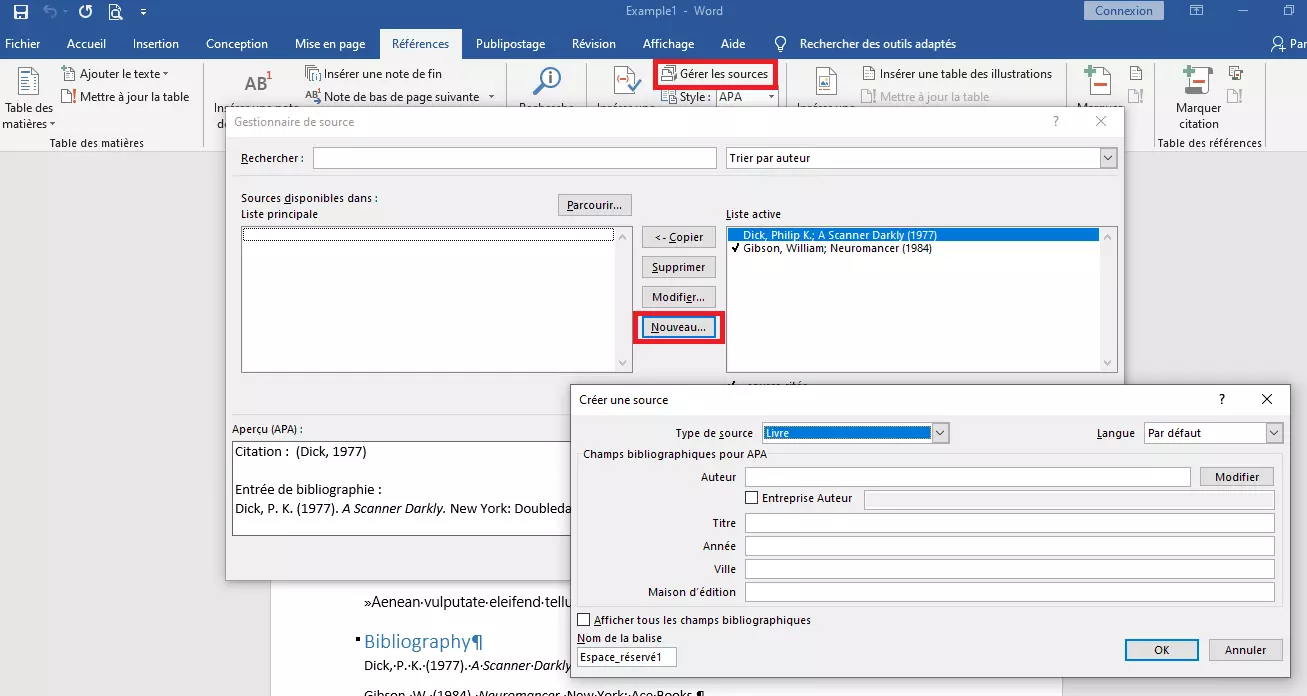Select Gibson, William; Neuromancer in Liste active

[914, 248]
